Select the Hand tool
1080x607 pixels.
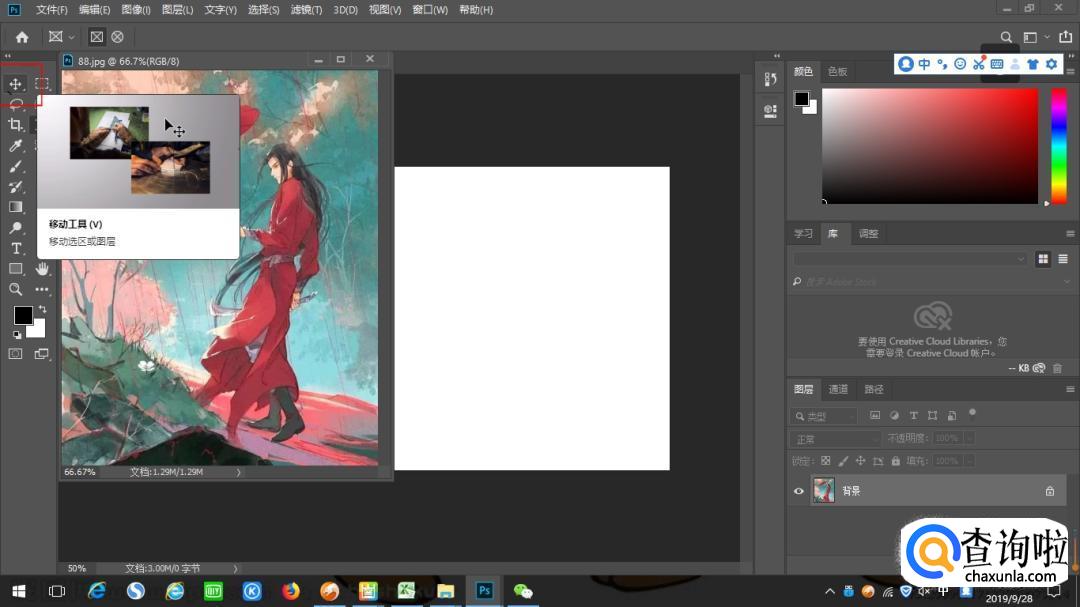click(x=43, y=269)
